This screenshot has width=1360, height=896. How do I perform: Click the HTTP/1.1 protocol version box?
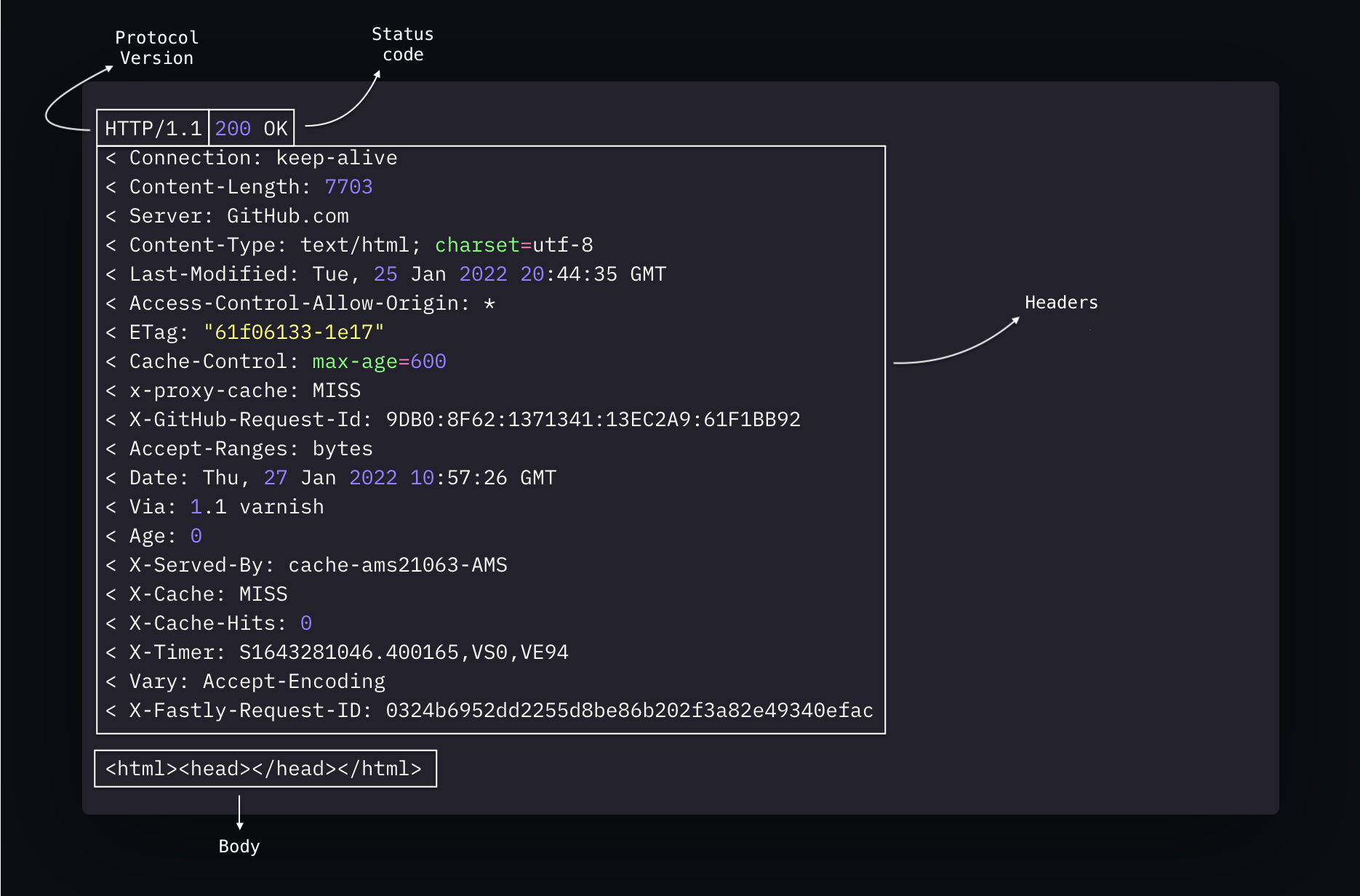tap(153, 129)
